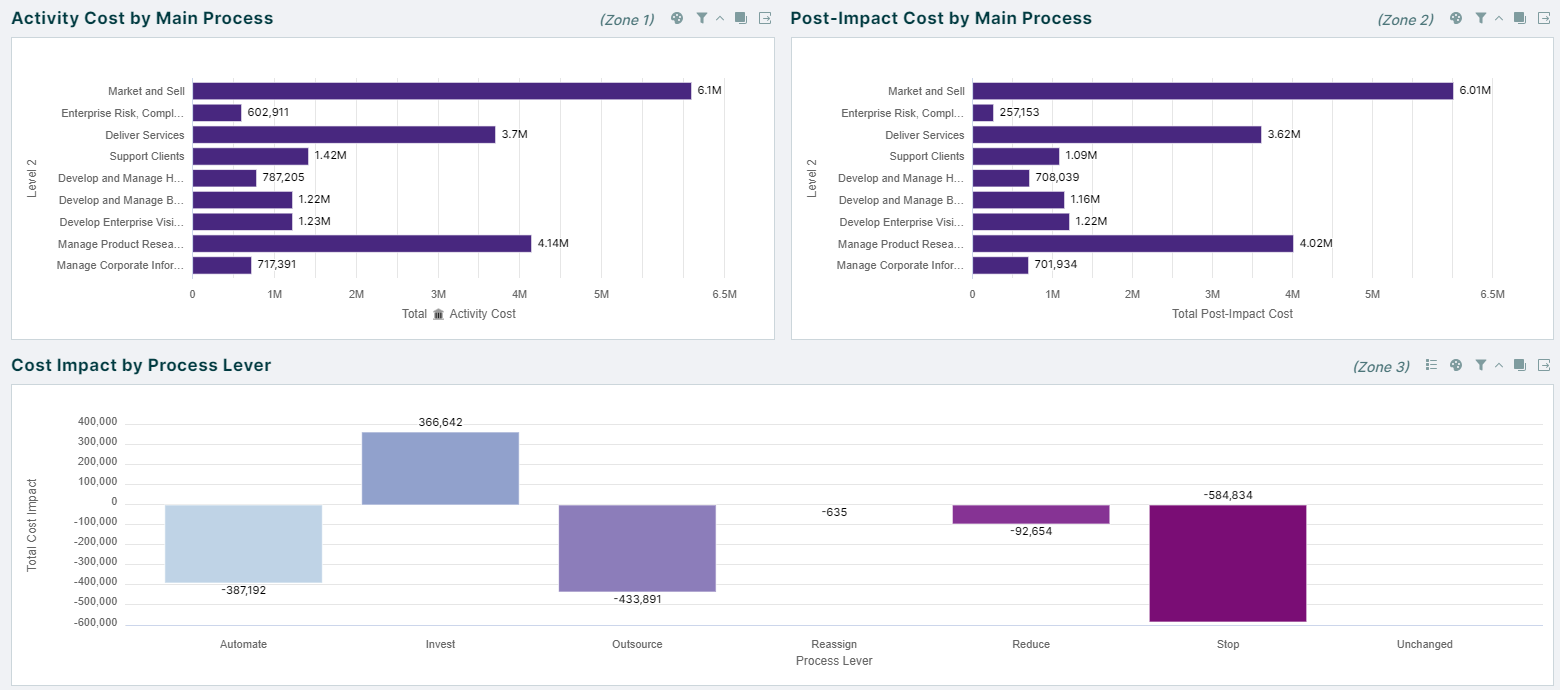Click the light blue Automate bar
Image resolution: width=1560 pixels, height=690 pixels.
click(243, 543)
